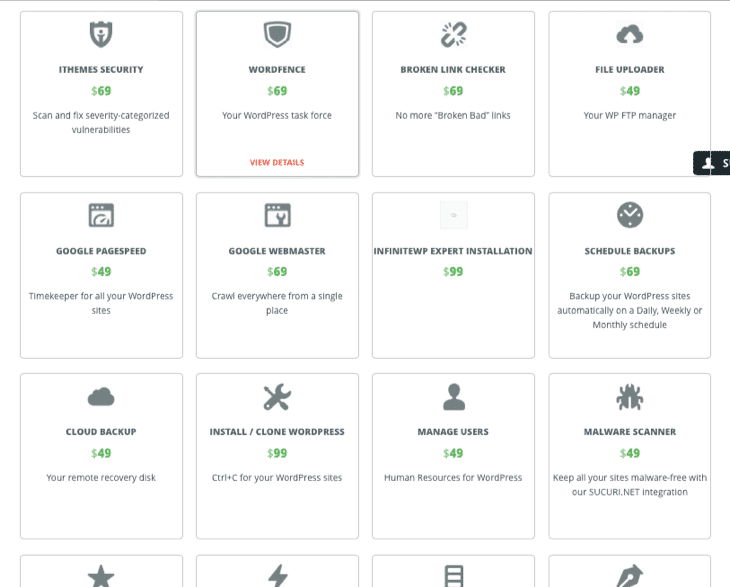Click the $69 price under iThemes Security
The width and height of the screenshot is (730, 587).
click(x=101, y=91)
